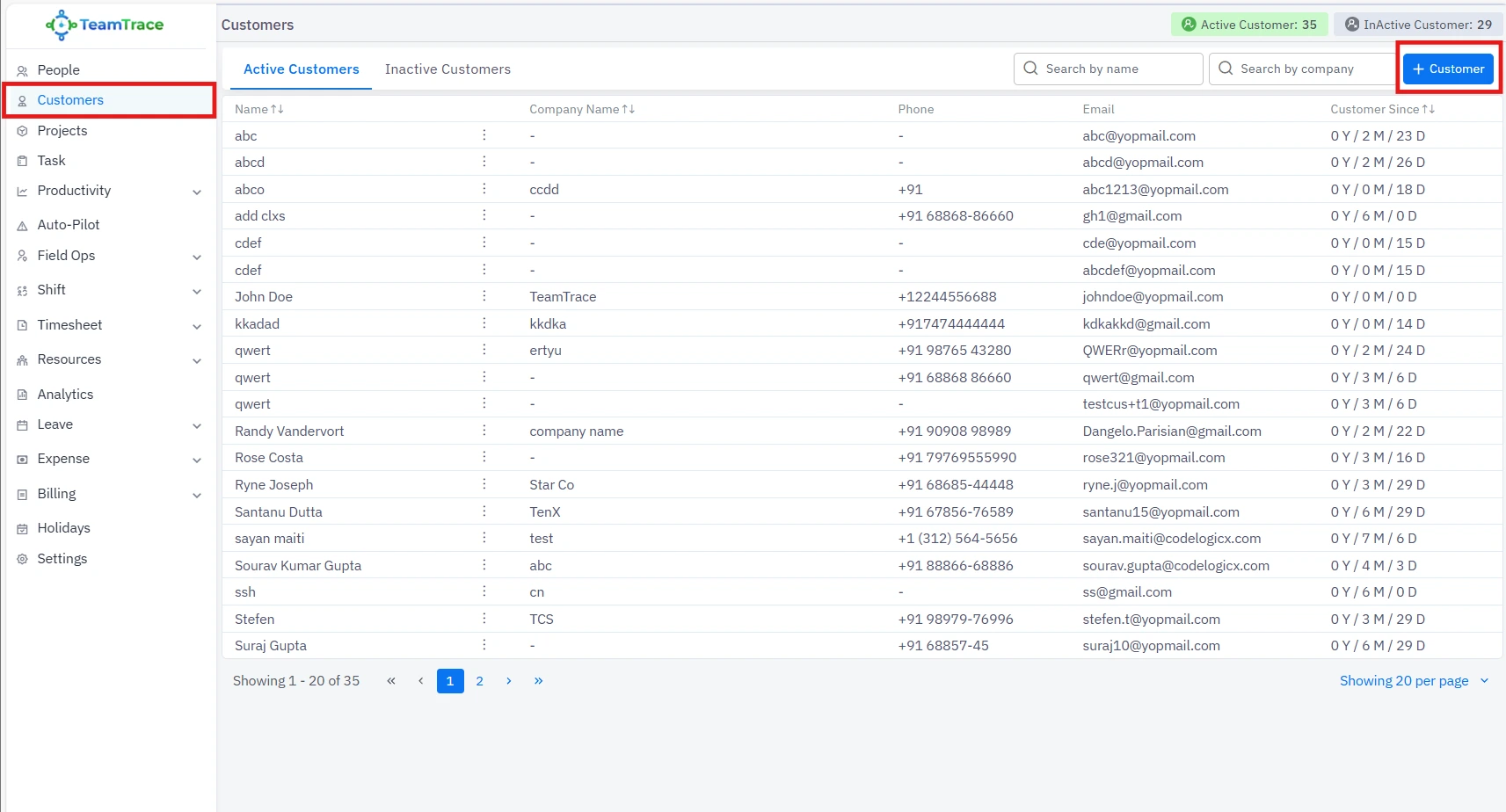Switch to Inactive Customers tab
This screenshot has width=1506, height=812.
pos(447,69)
